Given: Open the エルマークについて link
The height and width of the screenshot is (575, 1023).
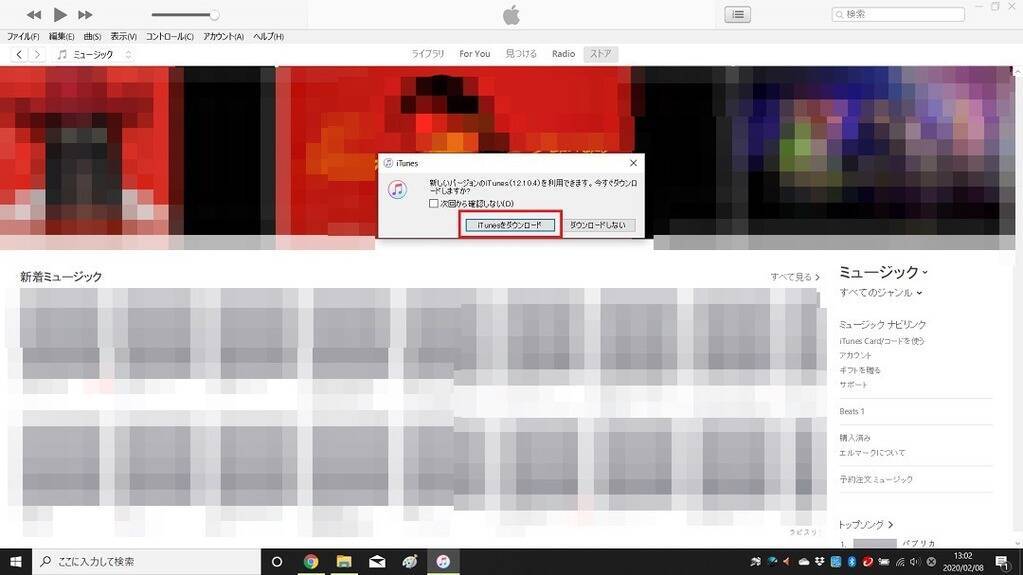Looking at the screenshot, I should pos(872,452).
